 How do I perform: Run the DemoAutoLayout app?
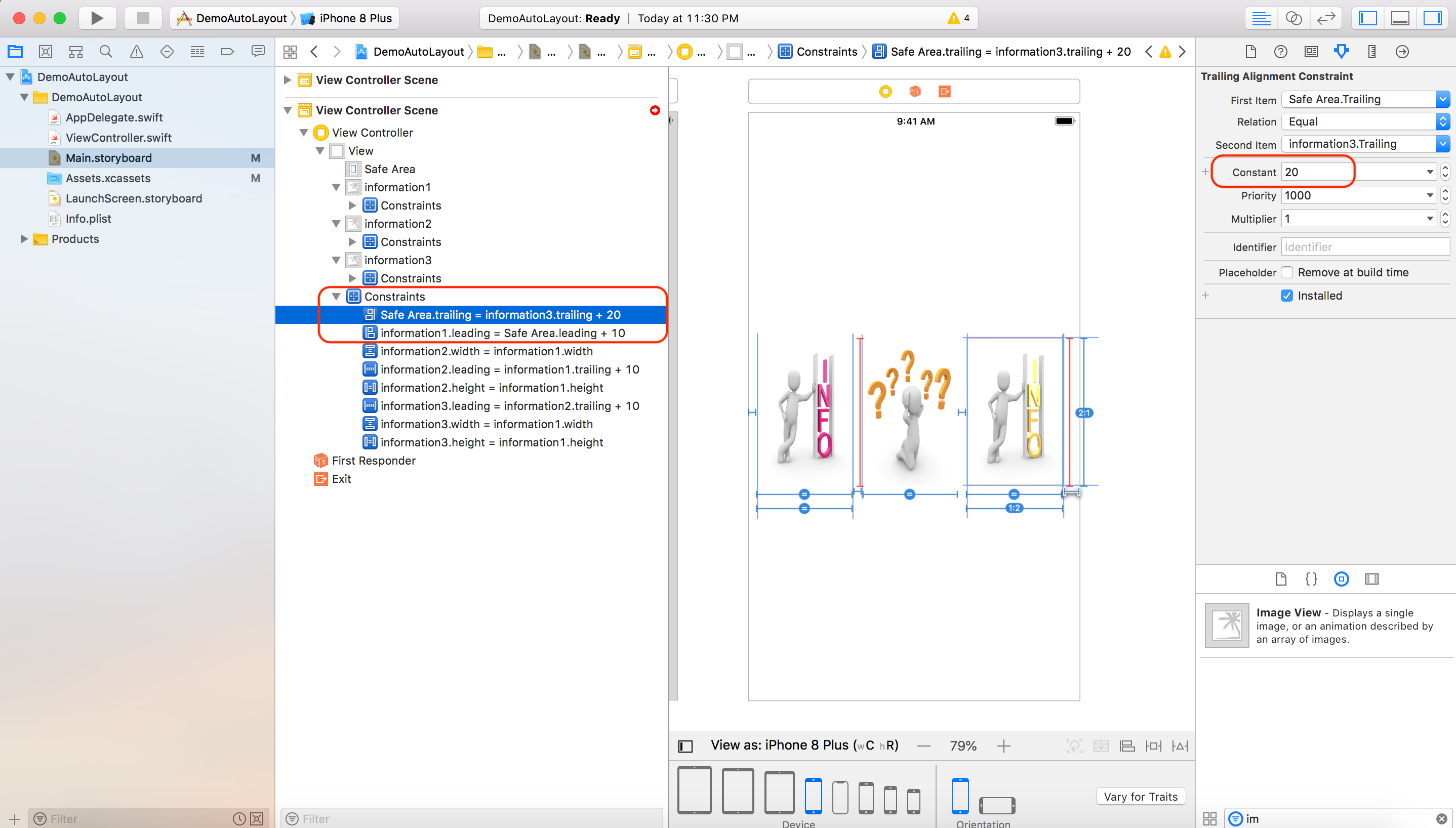97,18
